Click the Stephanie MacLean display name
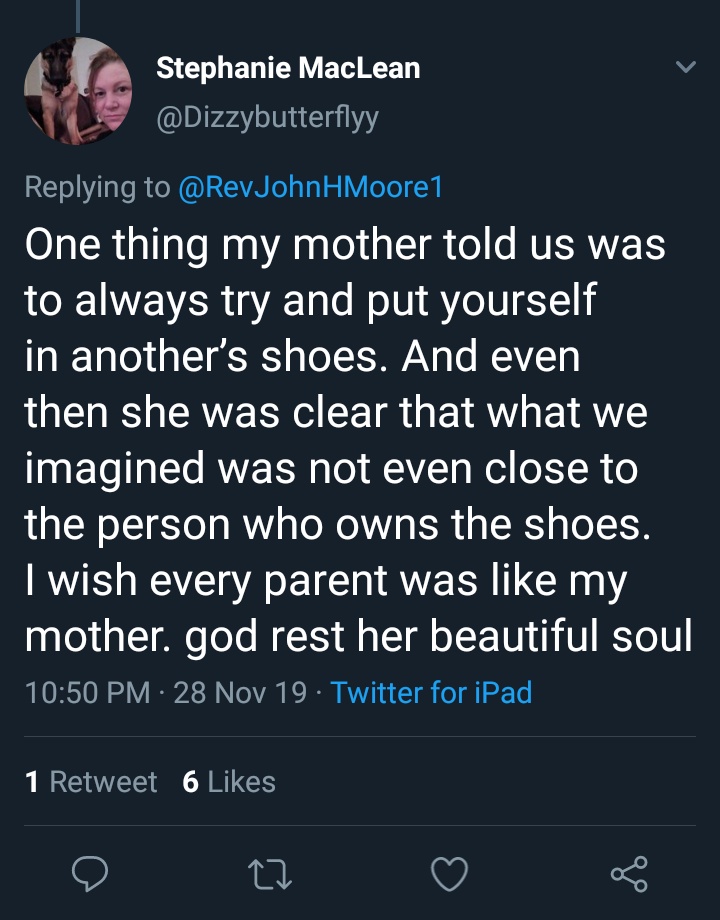720x920 pixels. (x=288, y=68)
